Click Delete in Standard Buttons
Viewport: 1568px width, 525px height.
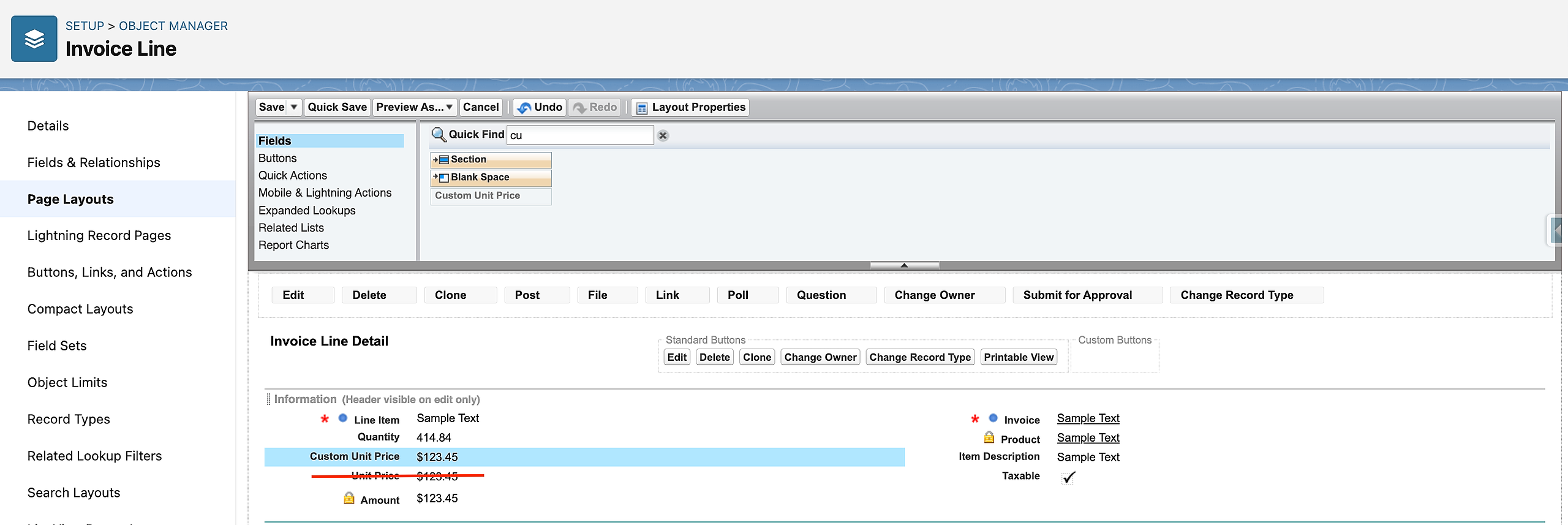tap(715, 357)
